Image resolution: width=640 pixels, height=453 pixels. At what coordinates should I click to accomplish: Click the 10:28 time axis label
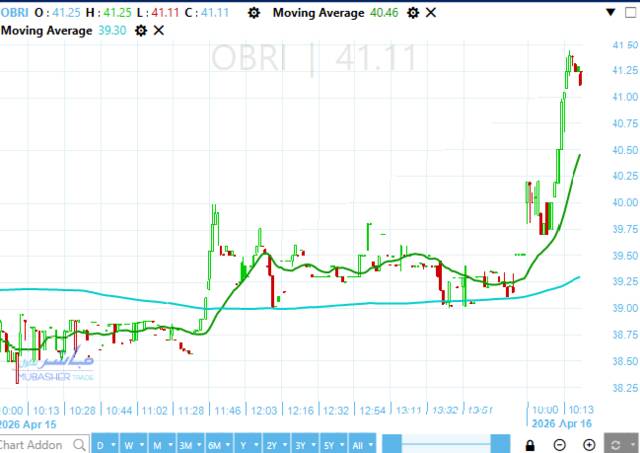click(83, 410)
